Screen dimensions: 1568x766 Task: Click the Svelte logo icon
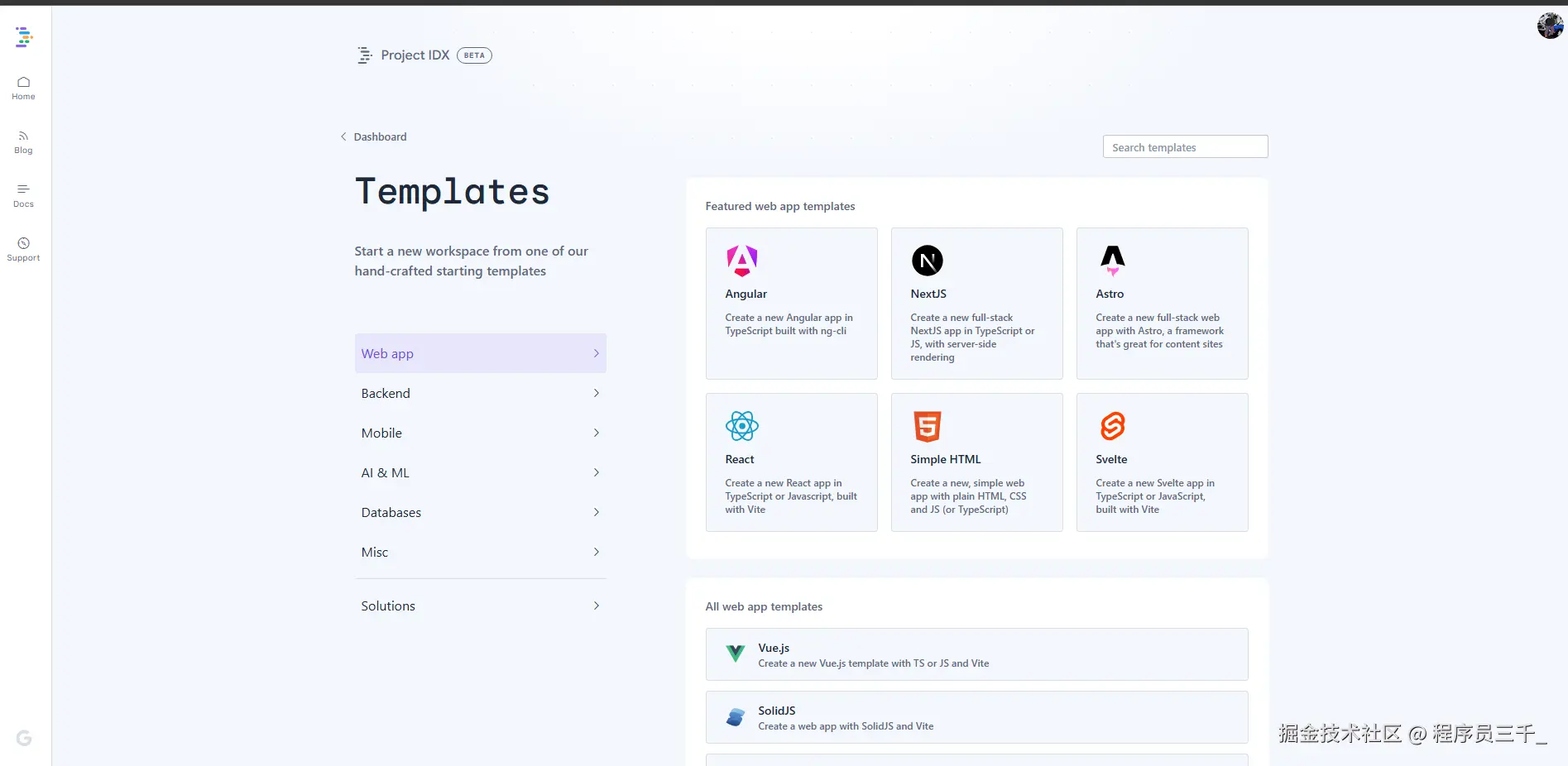[x=1113, y=426]
